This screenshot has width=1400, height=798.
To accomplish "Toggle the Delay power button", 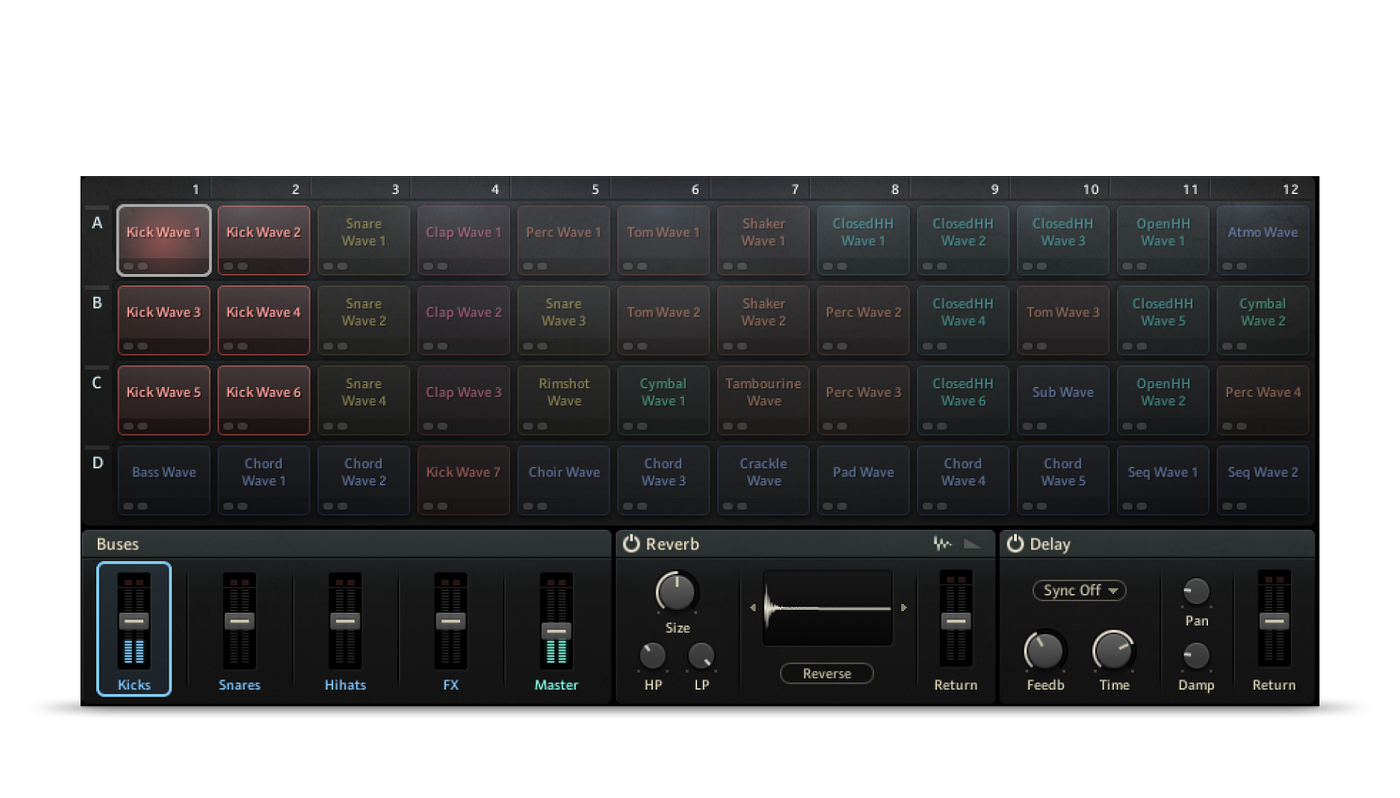I will coord(1015,544).
